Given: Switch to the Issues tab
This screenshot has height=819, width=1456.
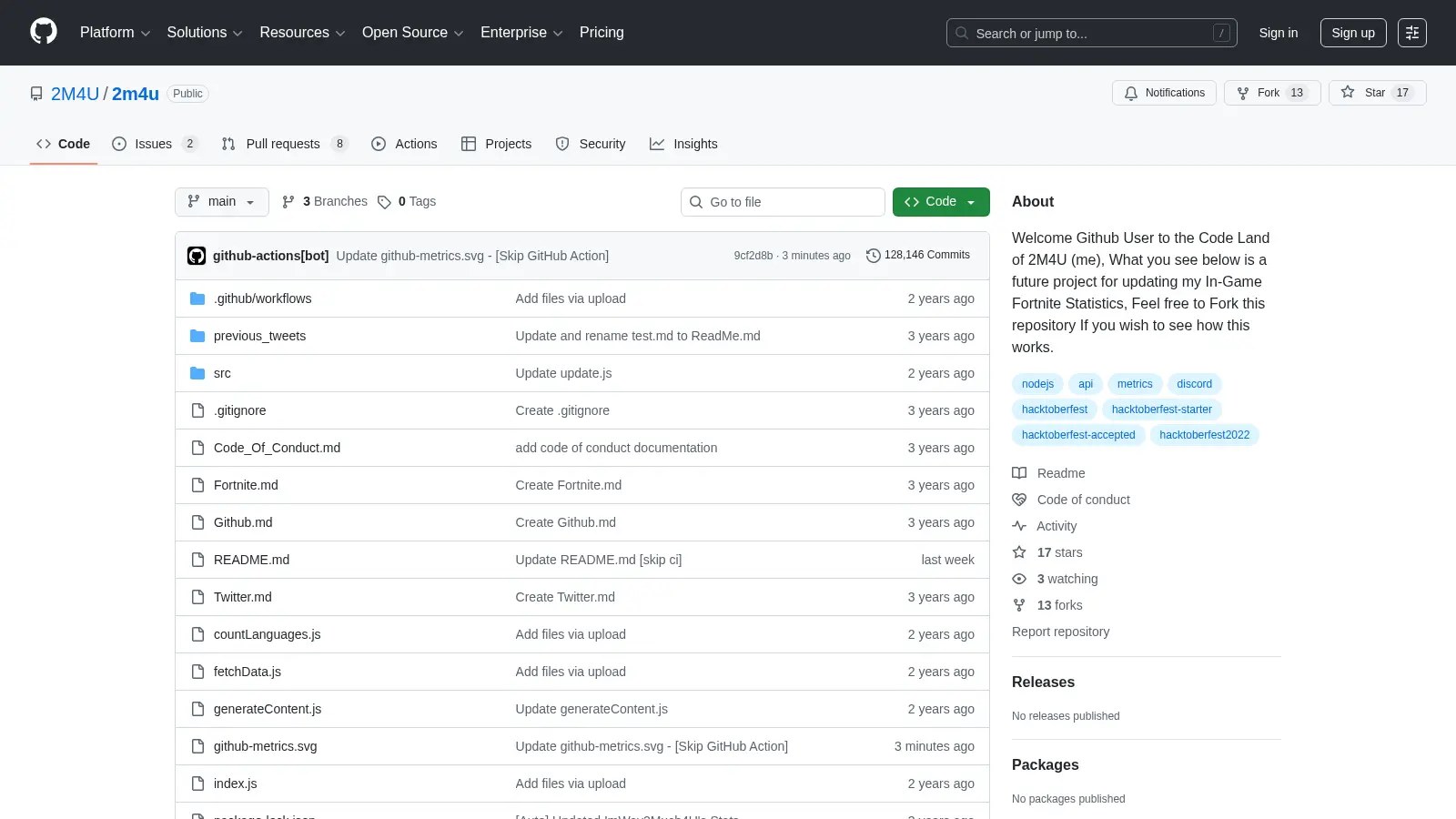Looking at the screenshot, I should 155,144.
